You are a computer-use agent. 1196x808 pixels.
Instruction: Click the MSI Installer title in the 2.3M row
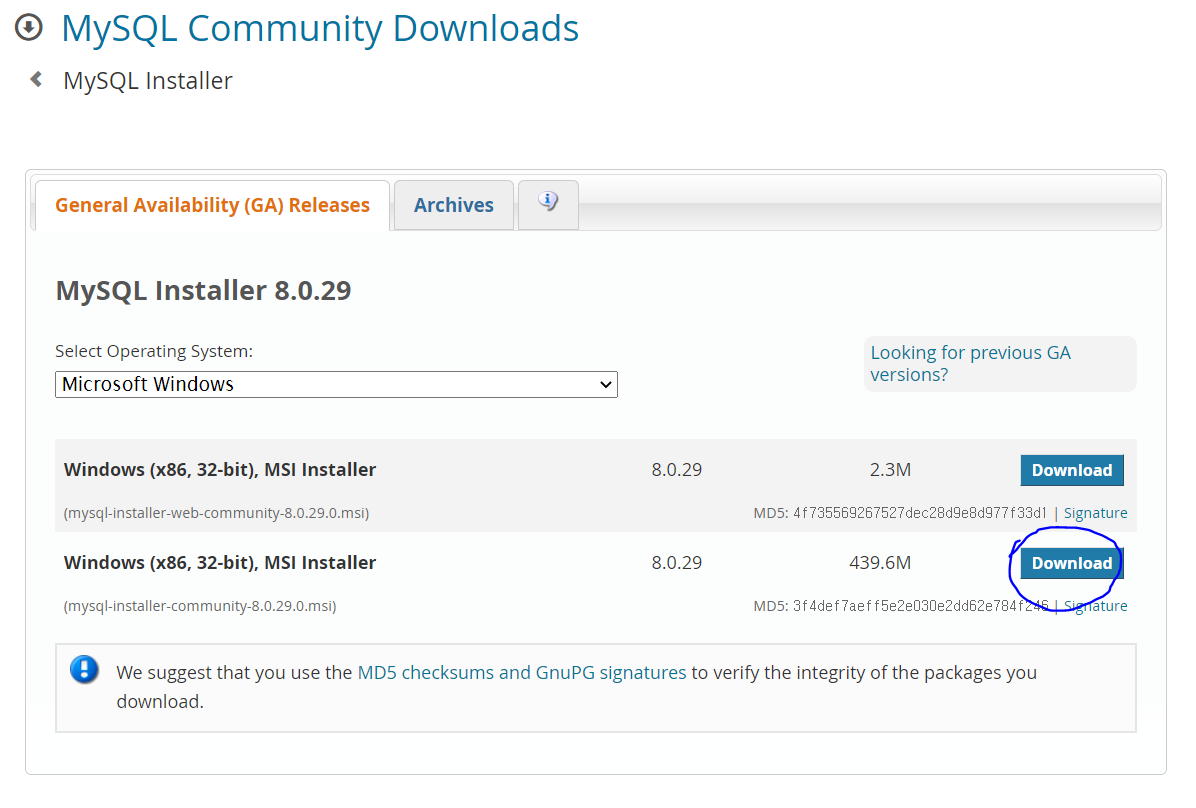(220, 469)
